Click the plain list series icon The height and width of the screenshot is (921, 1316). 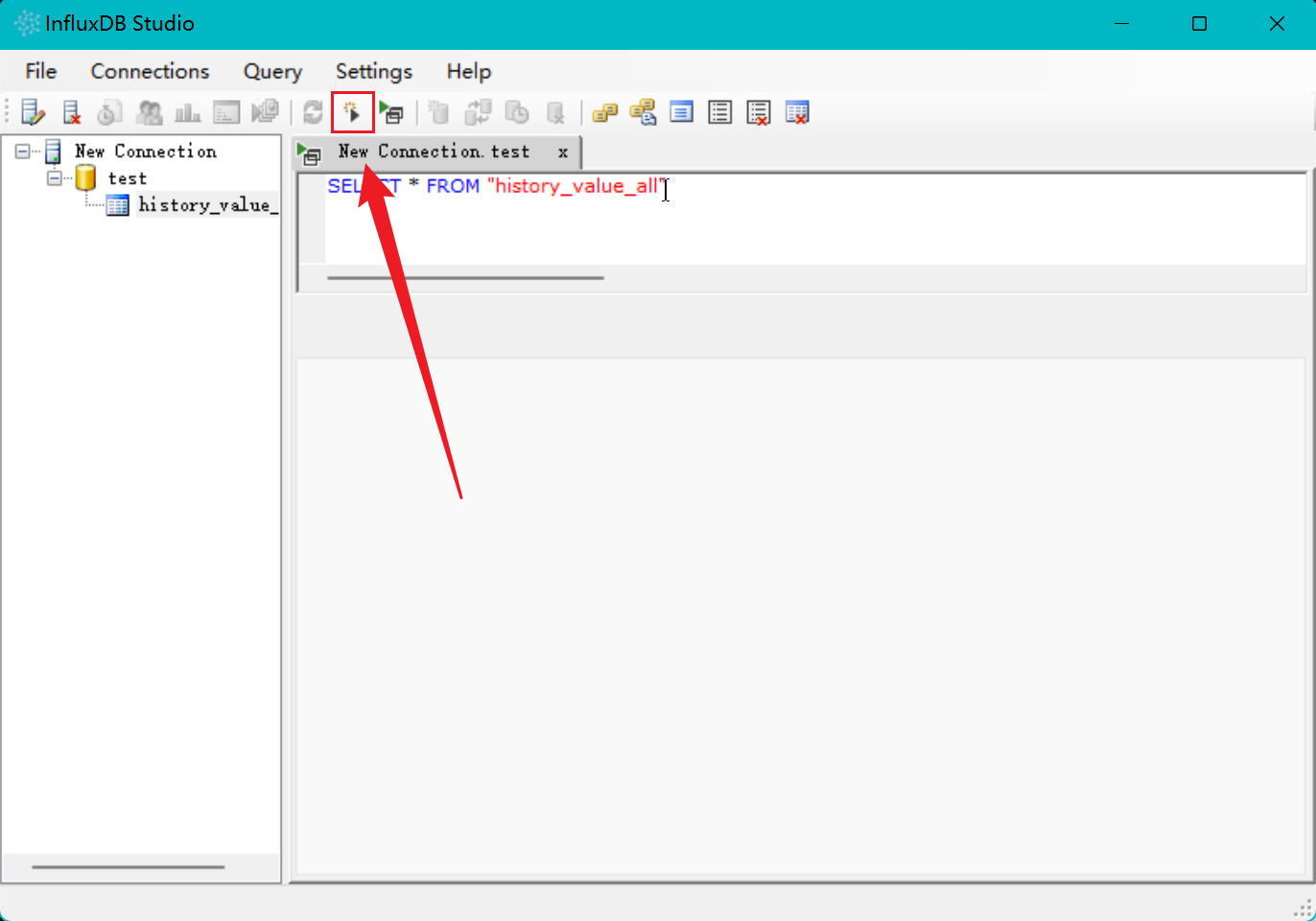point(719,112)
